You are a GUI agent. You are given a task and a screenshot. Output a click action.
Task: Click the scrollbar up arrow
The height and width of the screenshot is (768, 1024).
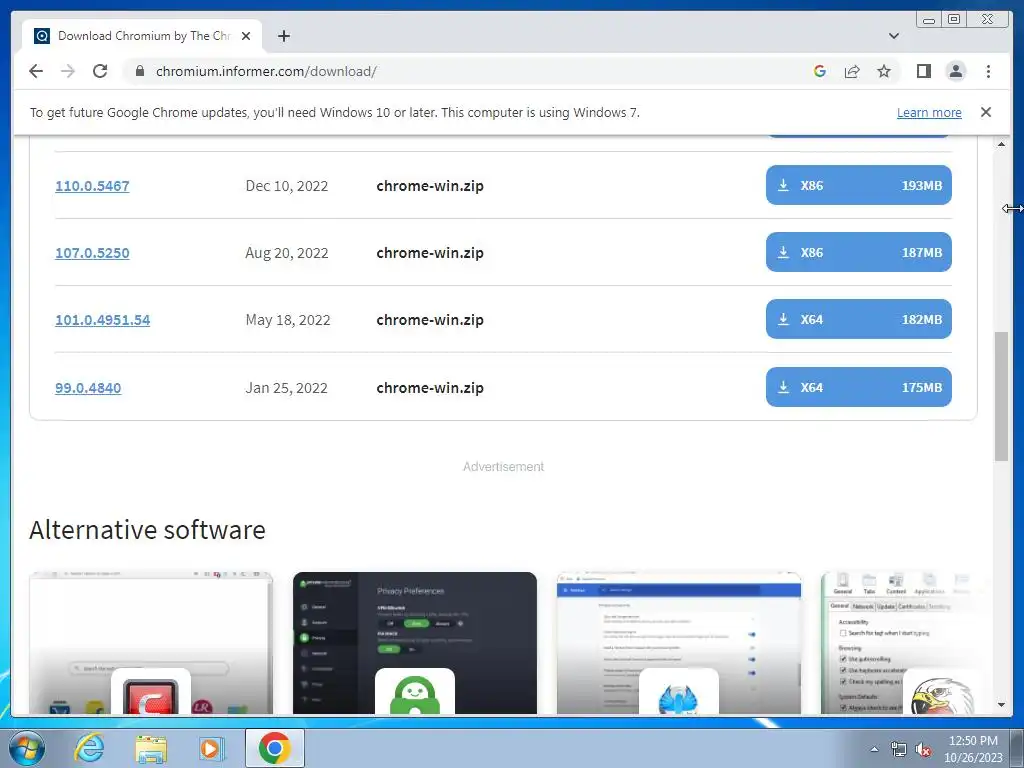[x=1001, y=144]
